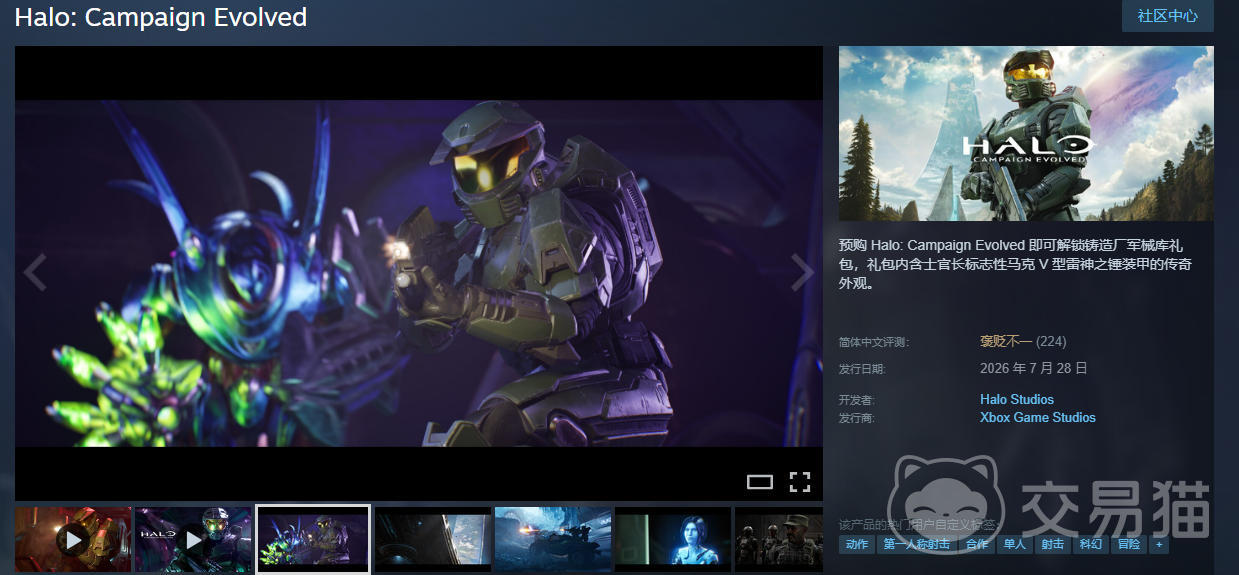Play the second Halo trailer thumbnail
Screen dimensions: 1239x575
point(193,540)
